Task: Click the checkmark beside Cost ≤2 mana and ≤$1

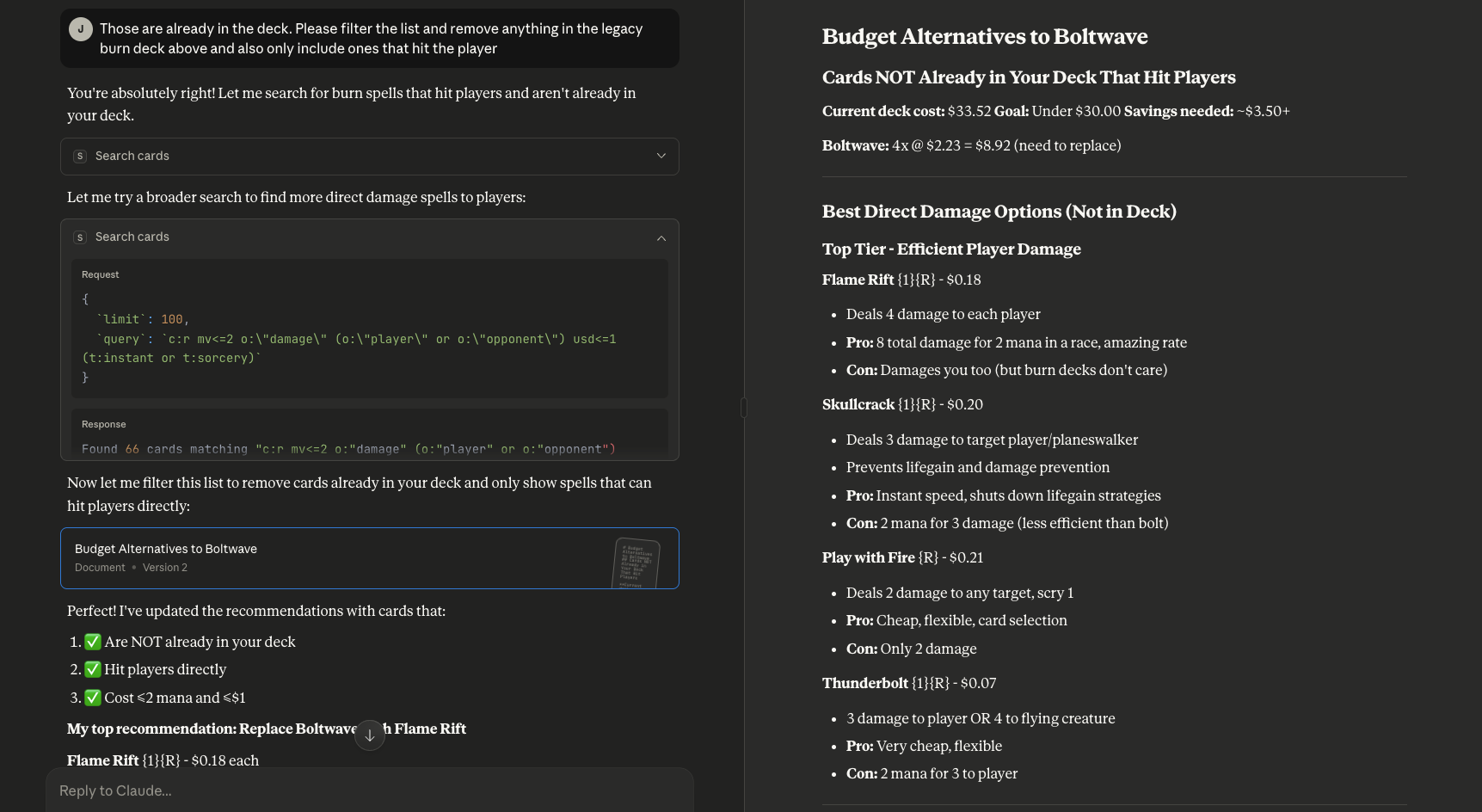Action: click(x=93, y=698)
